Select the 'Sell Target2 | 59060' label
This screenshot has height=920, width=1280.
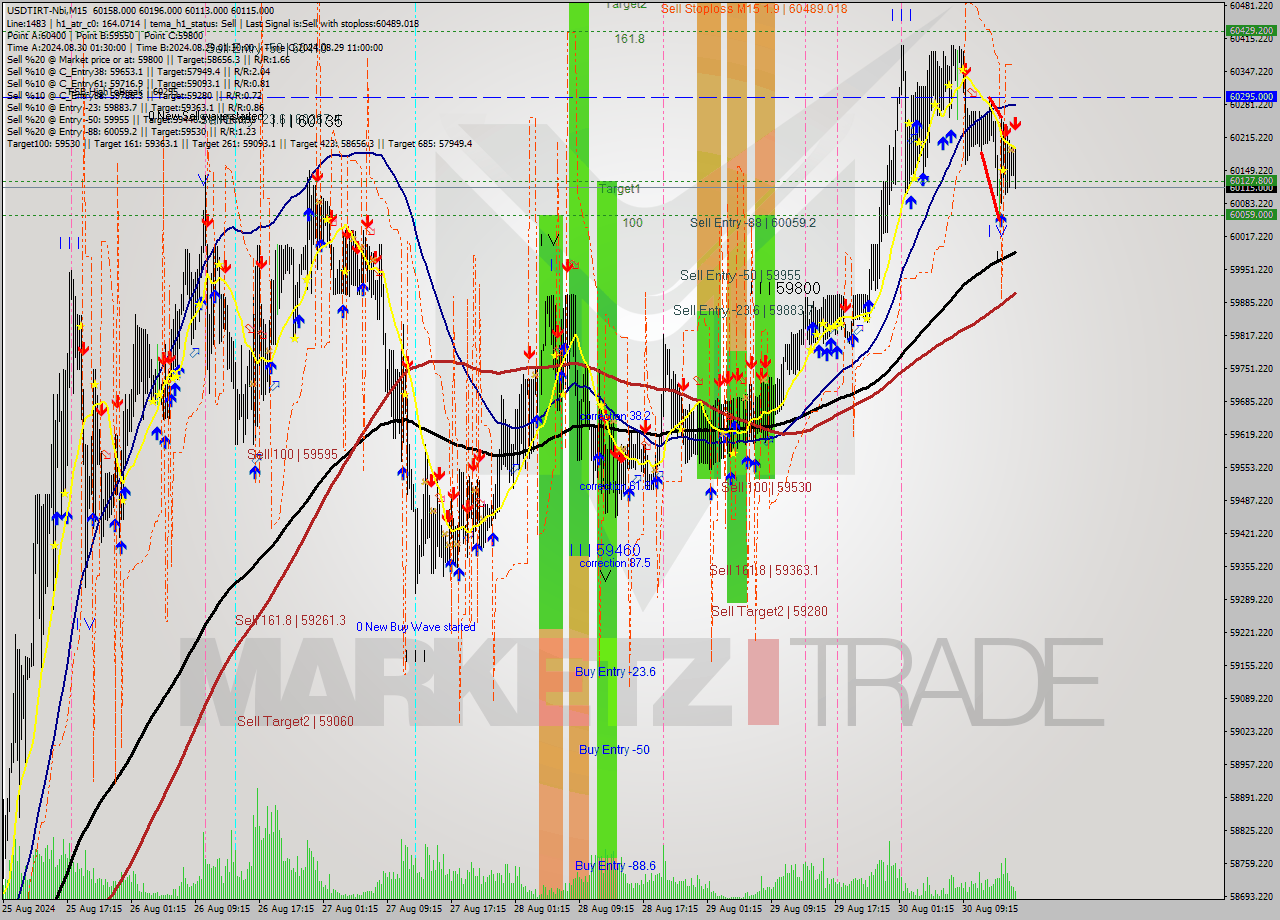pyautogui.click(x=295, y=721)
